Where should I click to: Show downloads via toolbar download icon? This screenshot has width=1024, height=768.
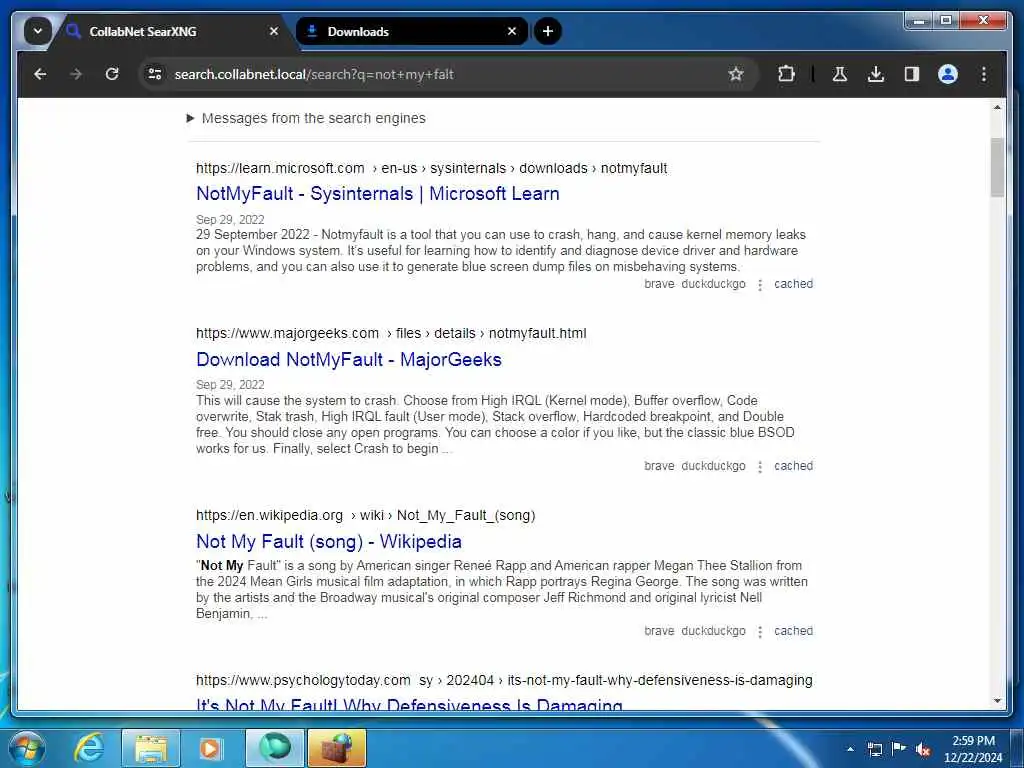876,74
